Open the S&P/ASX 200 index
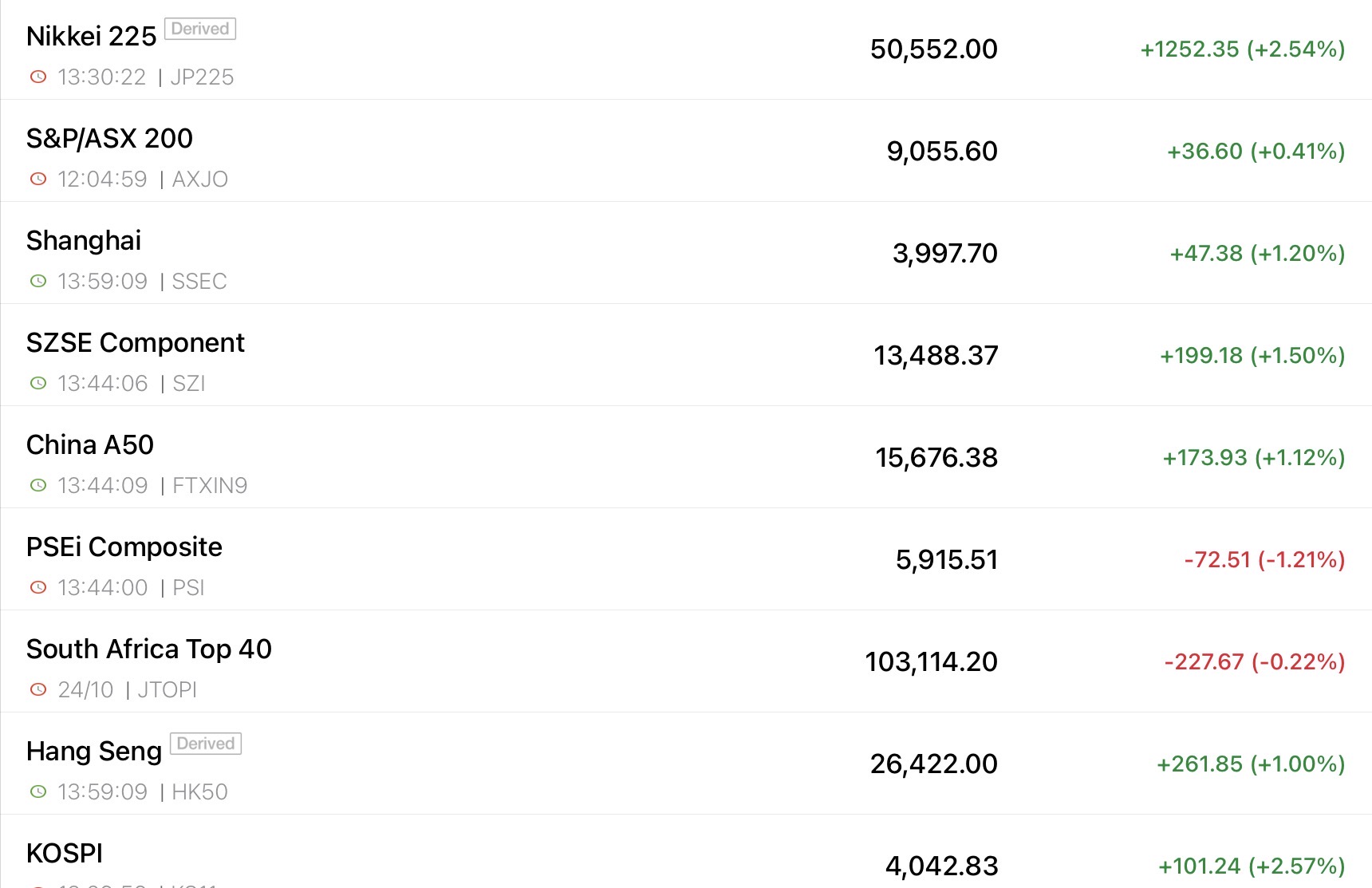Screen dimensions: 1372x888 109,139
